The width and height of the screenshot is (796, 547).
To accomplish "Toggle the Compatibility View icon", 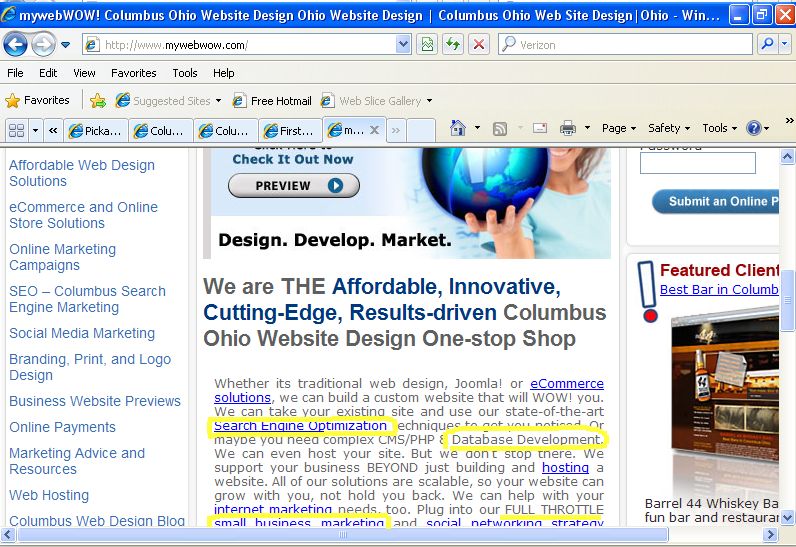I will click(x=427, y=45).
